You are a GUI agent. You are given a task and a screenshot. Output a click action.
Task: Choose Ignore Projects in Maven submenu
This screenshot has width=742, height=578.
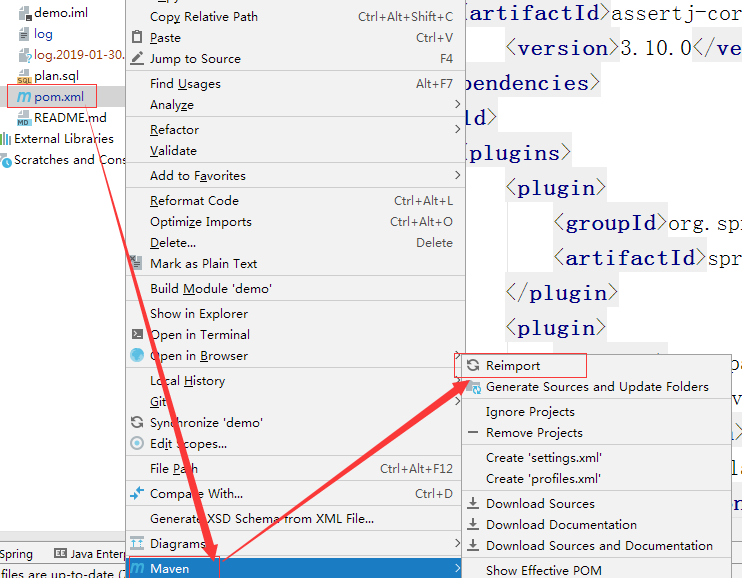596,411
